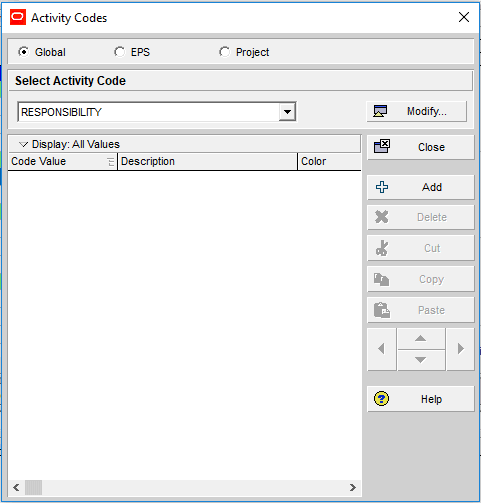481x503 pixels.
Task: Click the horizontal scrollbar thumb
Action: click(x=34, y=488)
